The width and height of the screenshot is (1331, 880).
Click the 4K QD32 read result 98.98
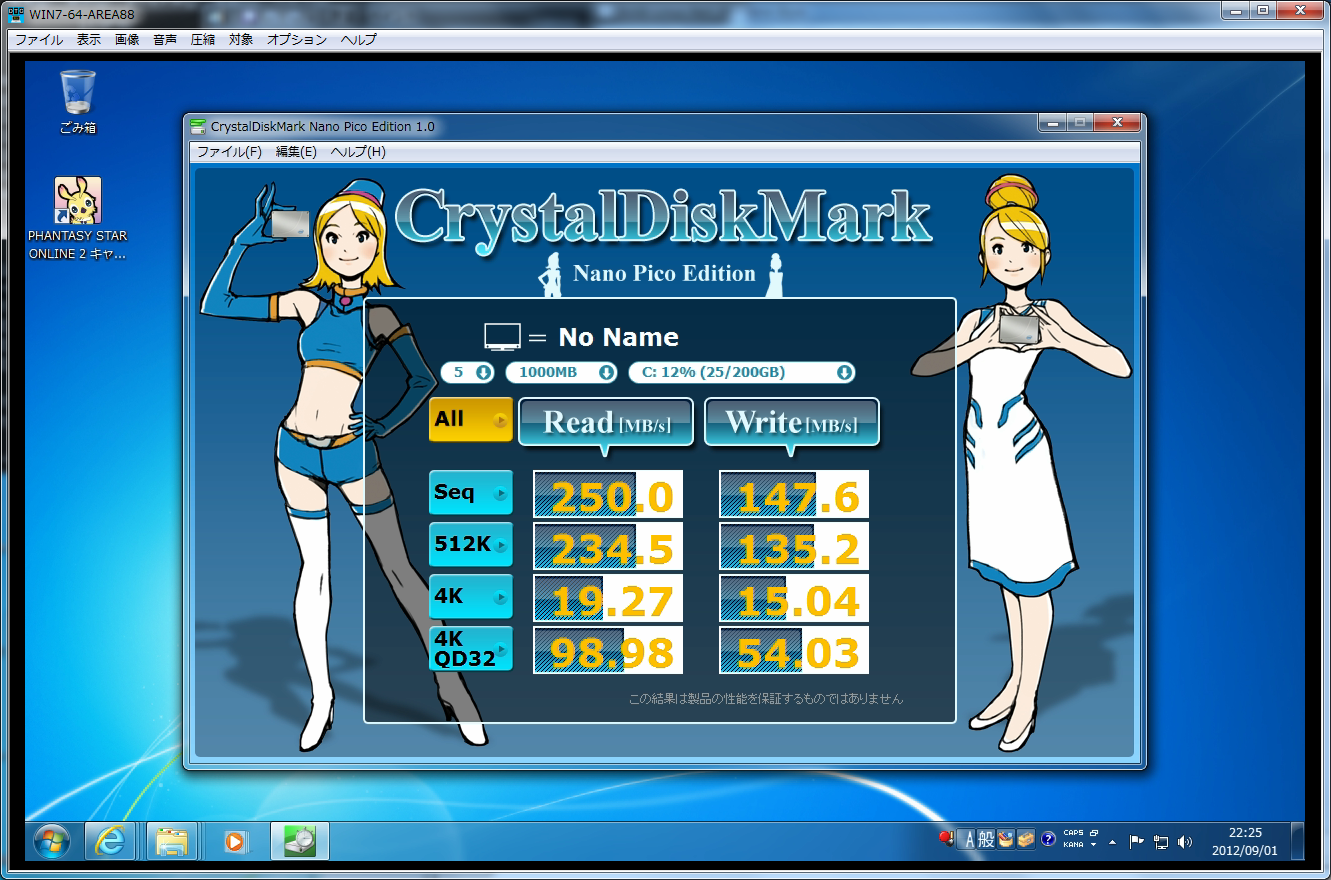[x=608, y=650]
